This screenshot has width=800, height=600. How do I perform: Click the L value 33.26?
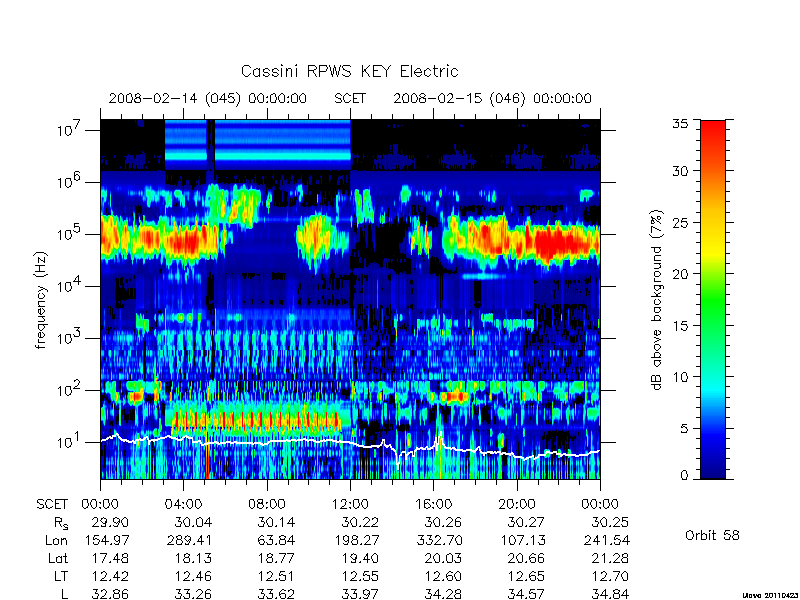[193, 594]
